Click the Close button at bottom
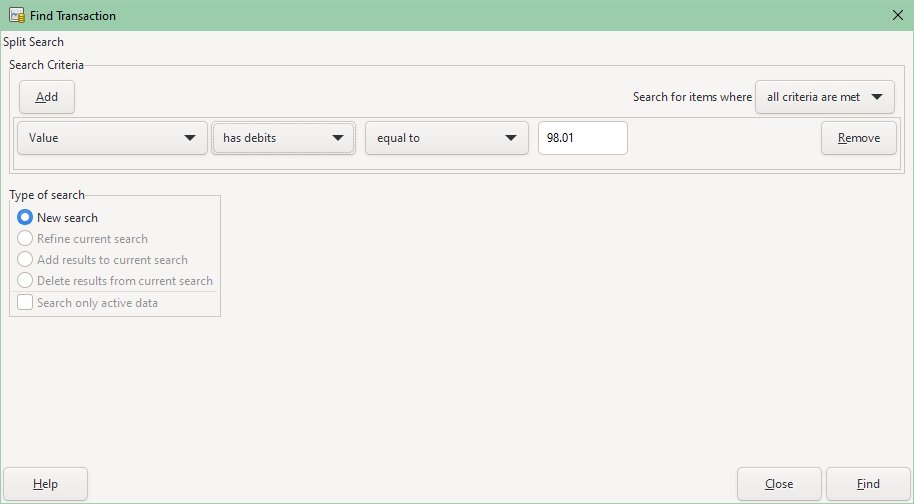 pos(779,484)
